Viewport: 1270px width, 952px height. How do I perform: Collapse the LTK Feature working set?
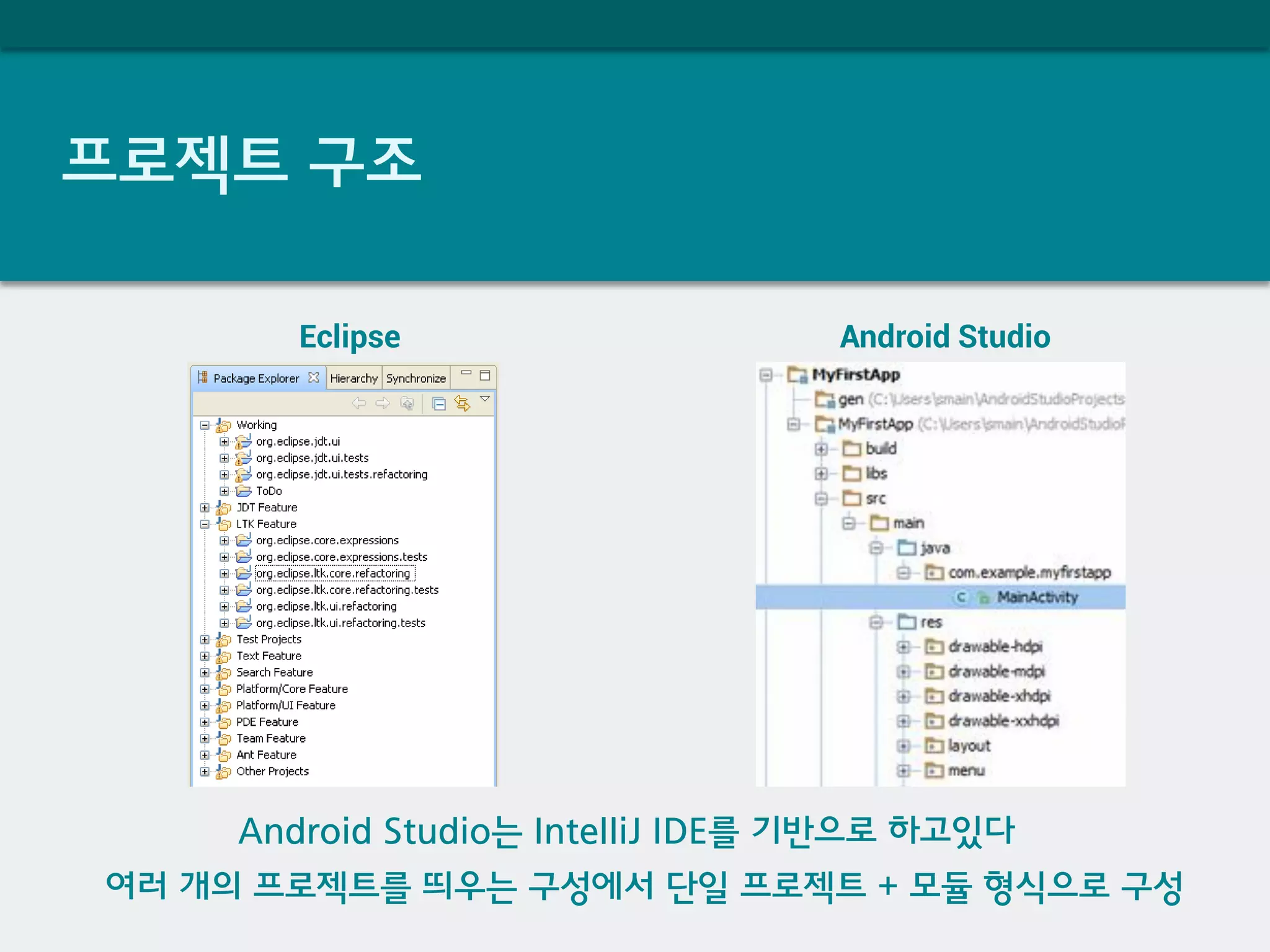205,524
